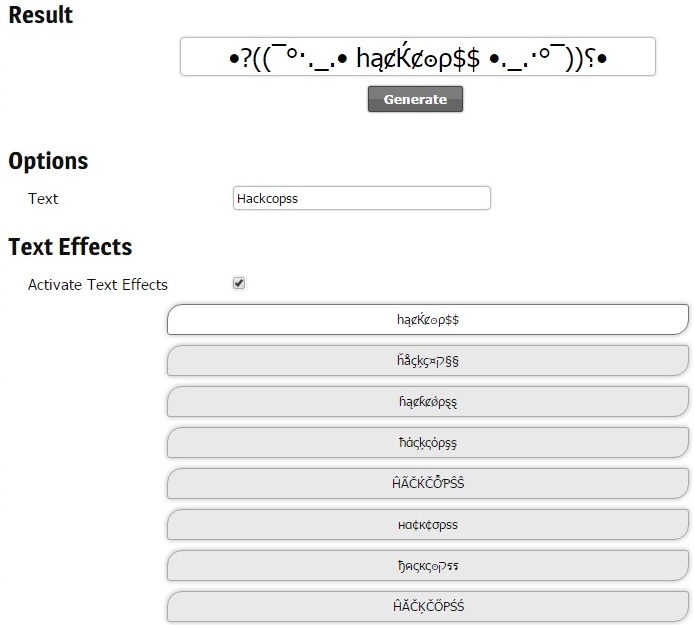Click the Result heading

pyautogui.click(x=41, y=15)
